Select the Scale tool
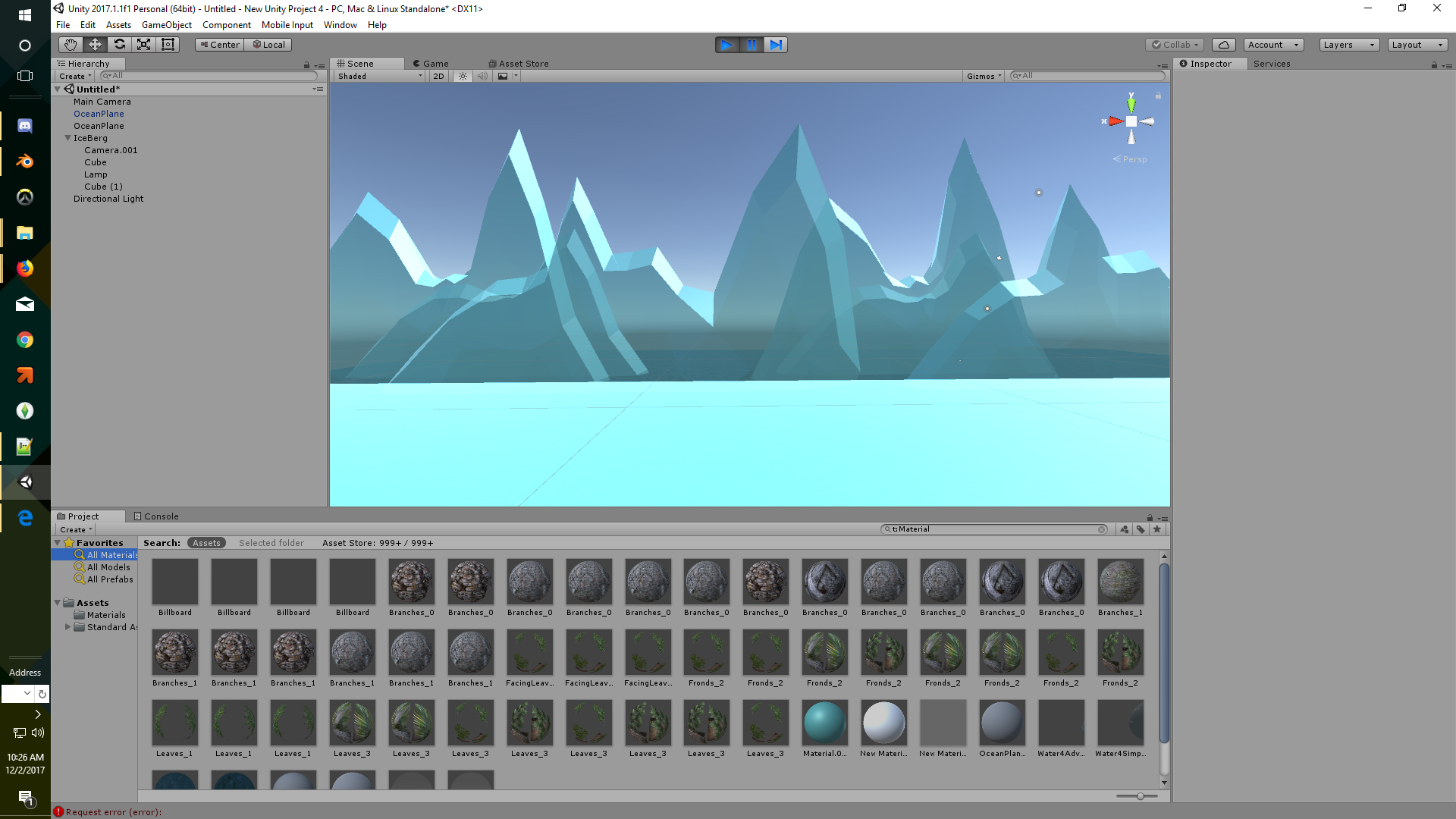Viewport: 1456px width, 819px height. coord(143,45)
